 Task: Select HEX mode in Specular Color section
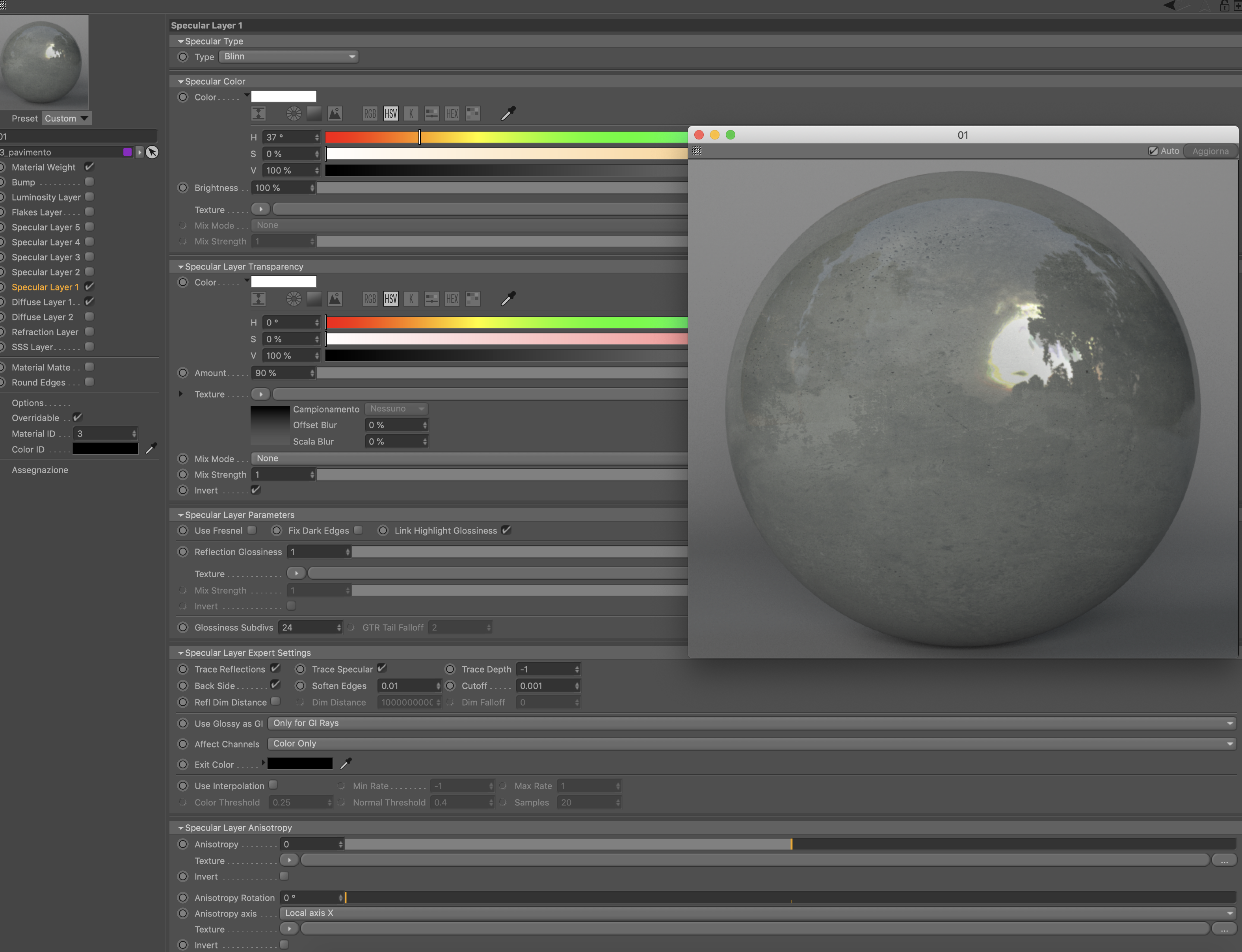click(x=452, y=113)
